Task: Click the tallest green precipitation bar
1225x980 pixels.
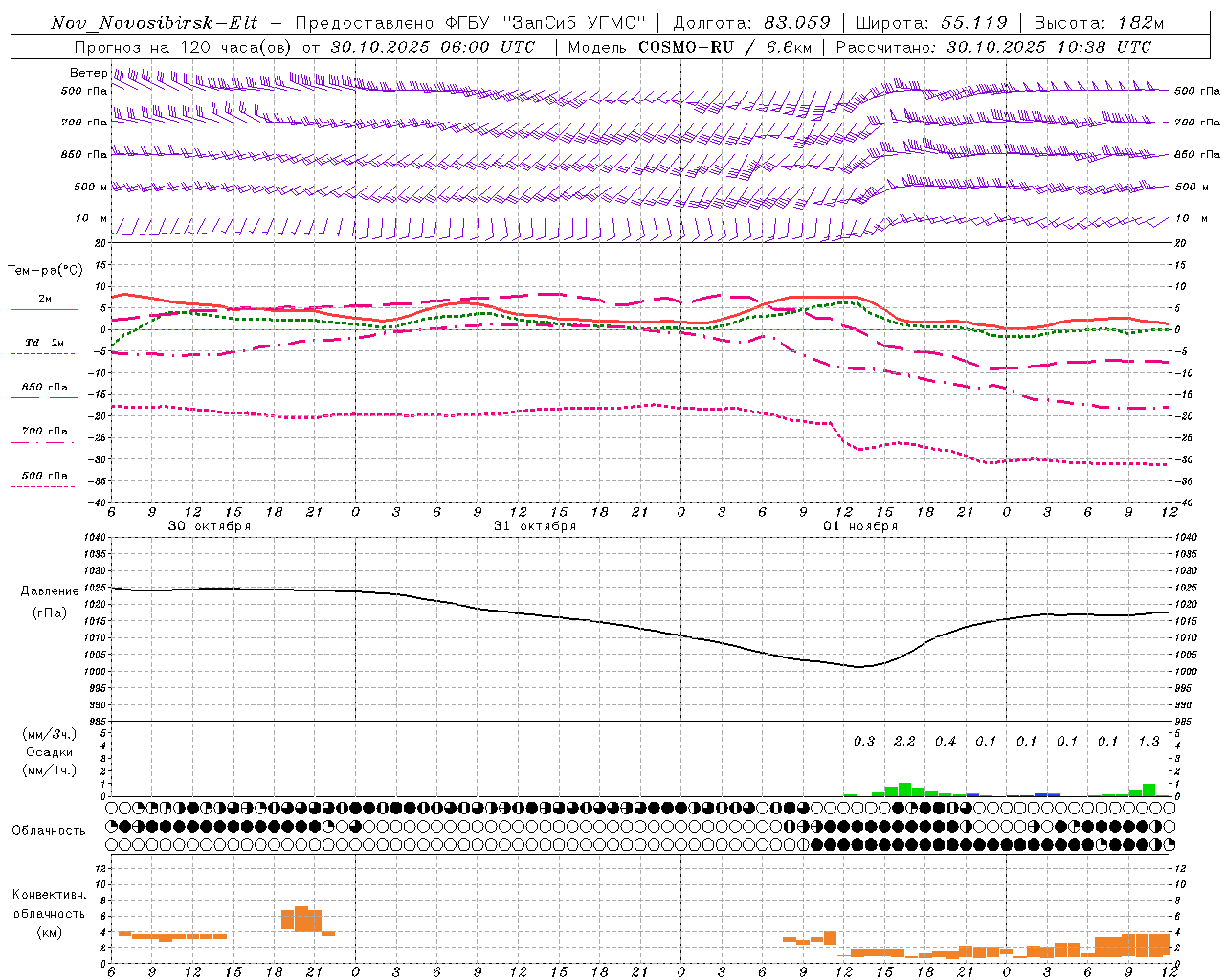Action: tap(904, 790)
